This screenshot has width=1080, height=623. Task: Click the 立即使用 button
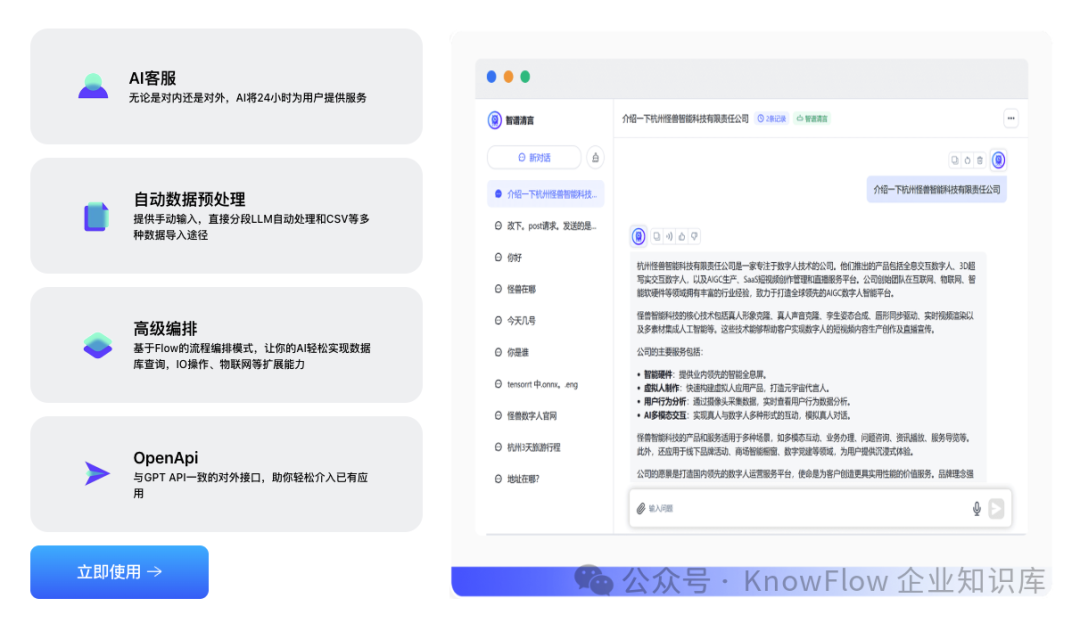[119, 572]
